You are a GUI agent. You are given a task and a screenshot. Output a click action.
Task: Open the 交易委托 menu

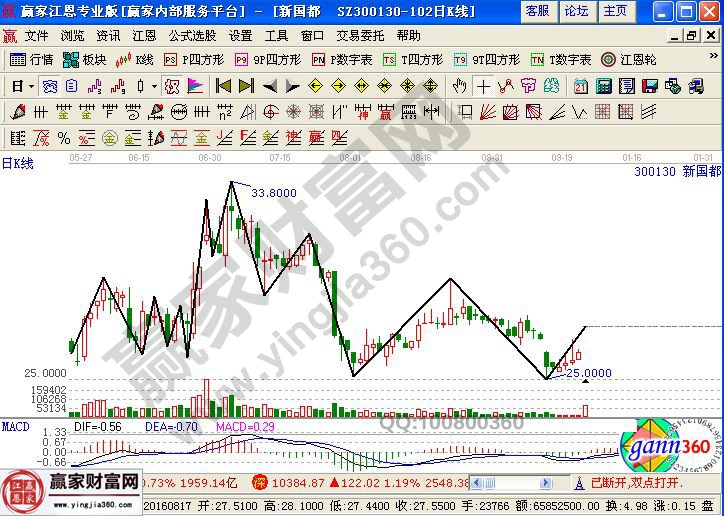click(x=359, y=35)
